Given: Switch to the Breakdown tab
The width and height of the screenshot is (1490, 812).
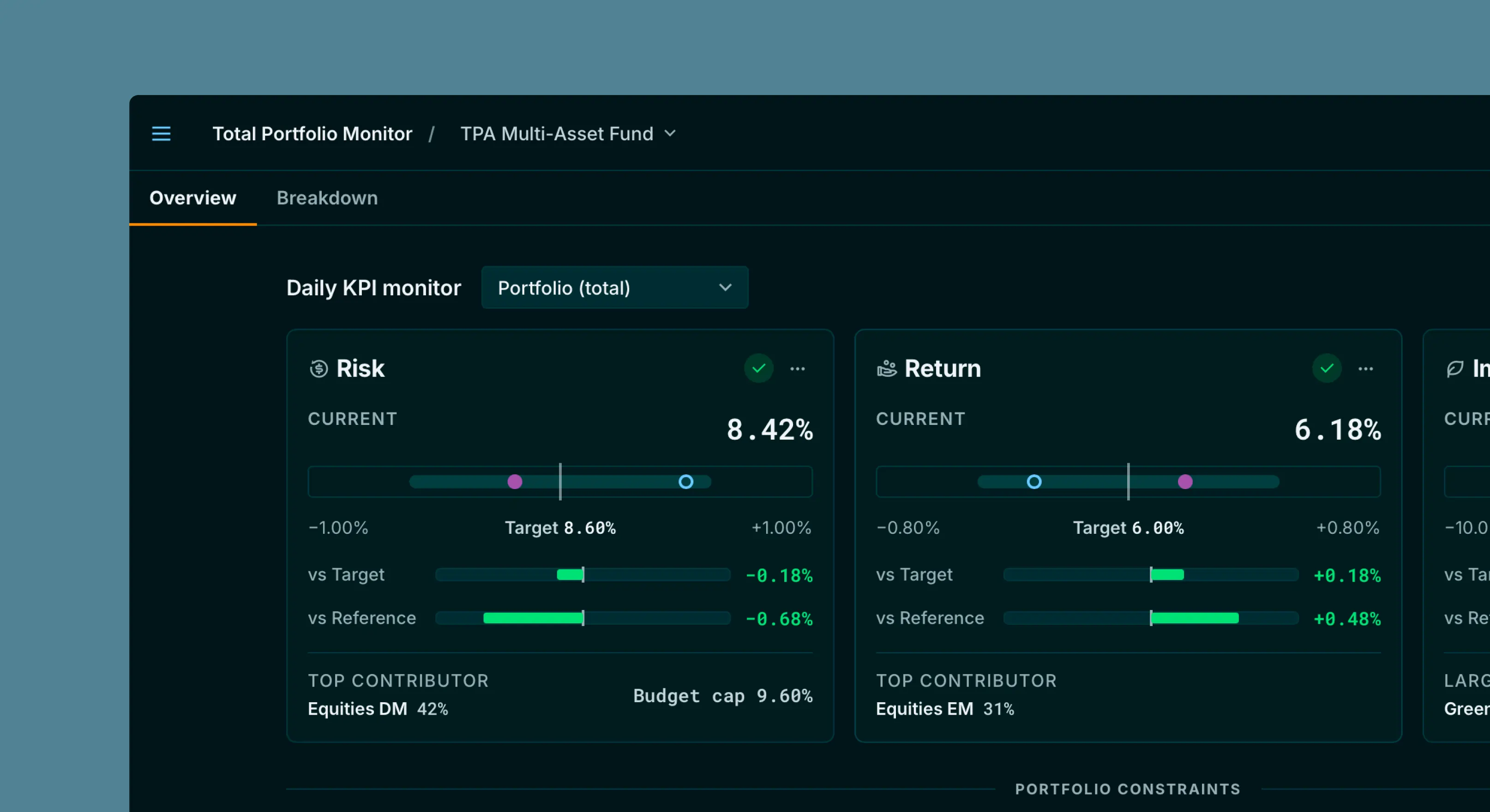Looking at the screenshot, I should point(327,197).
